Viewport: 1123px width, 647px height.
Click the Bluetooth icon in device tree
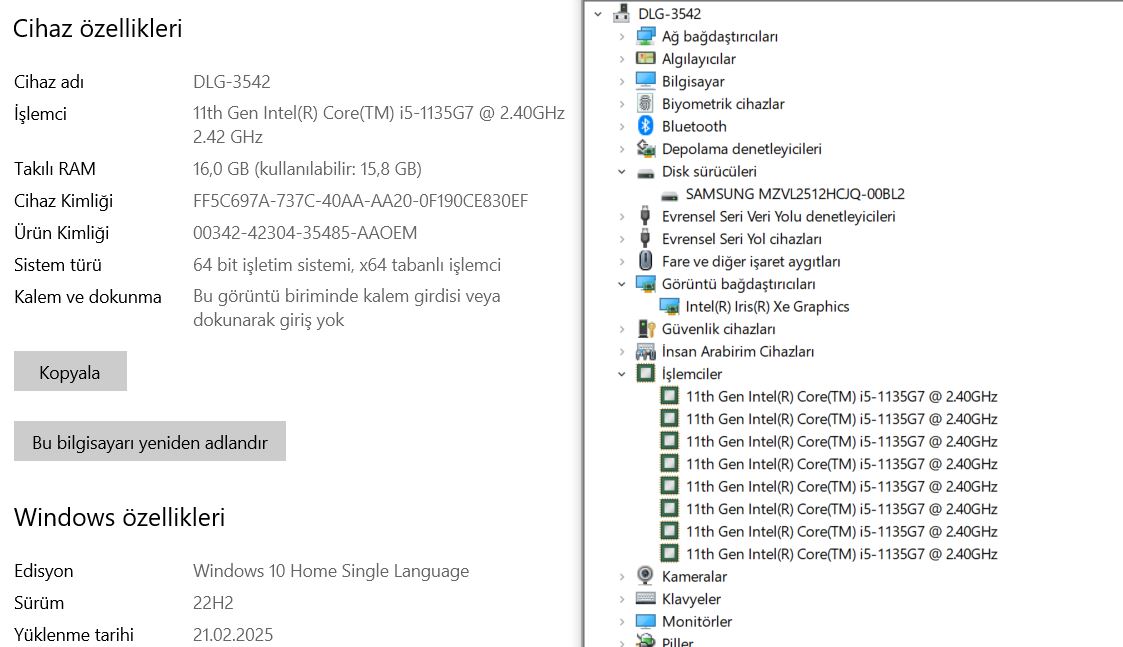(x=646, y=126)
